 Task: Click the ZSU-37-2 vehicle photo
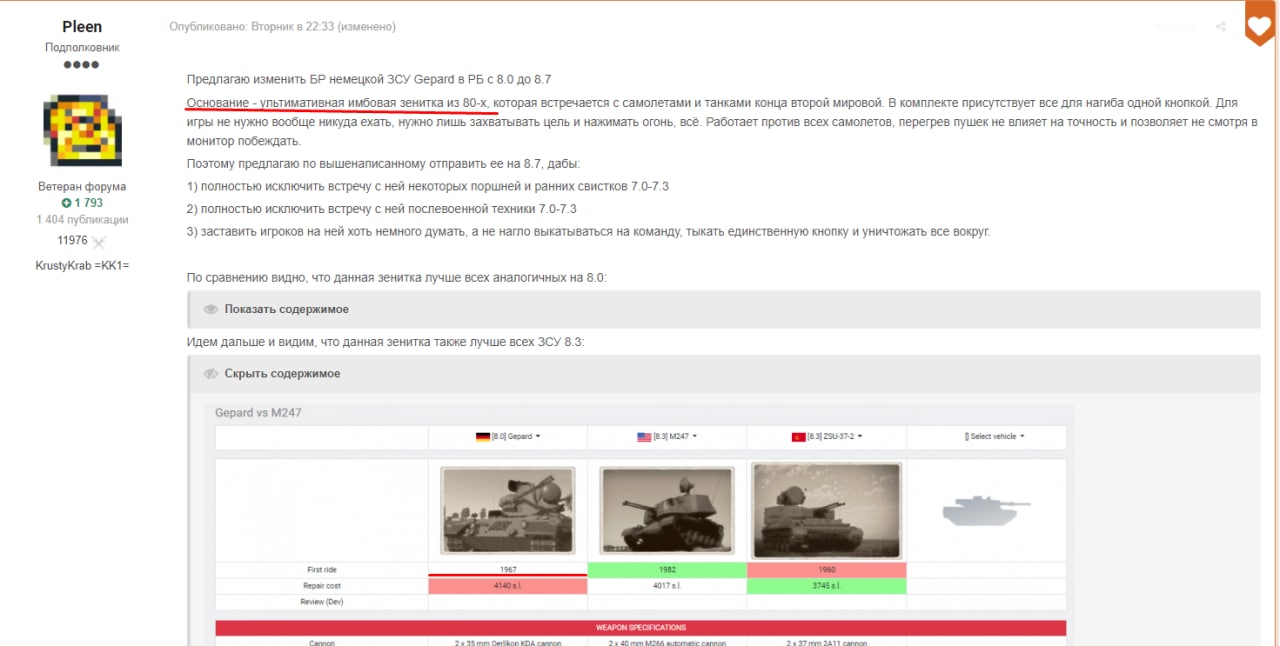coord(826,509)
